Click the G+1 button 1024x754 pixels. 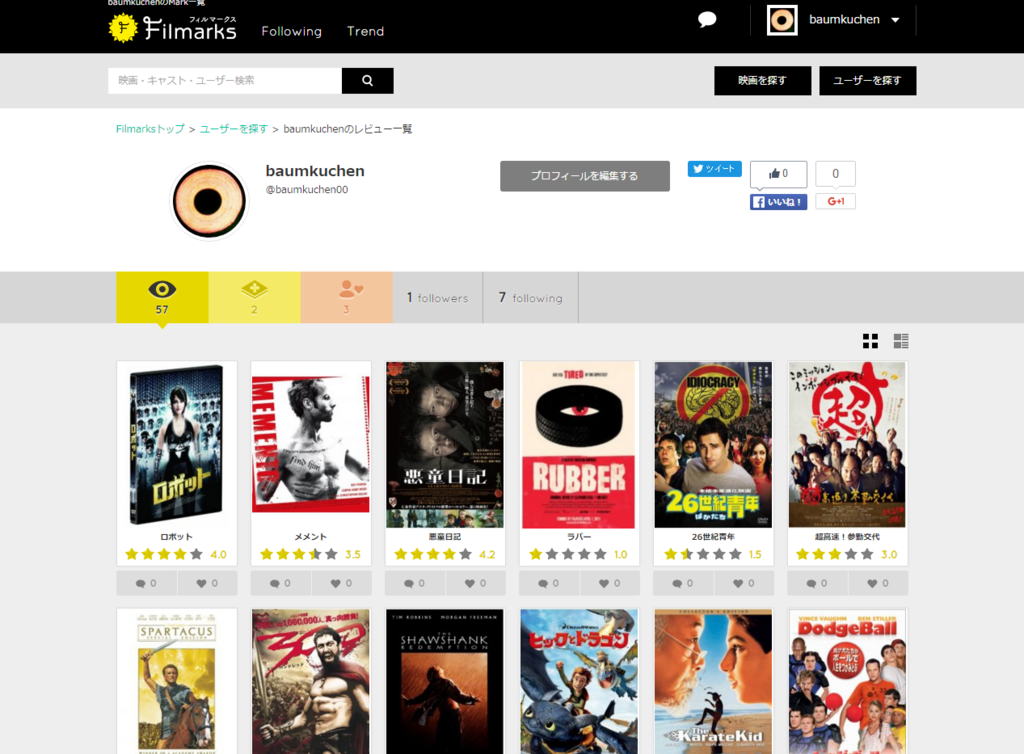coord(835,201)
